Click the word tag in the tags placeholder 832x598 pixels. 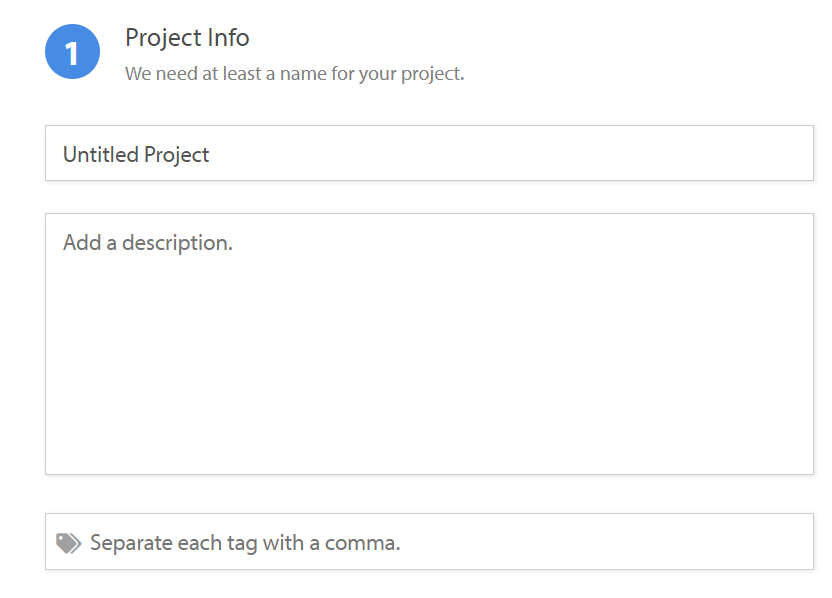click(x=242, y=544)
